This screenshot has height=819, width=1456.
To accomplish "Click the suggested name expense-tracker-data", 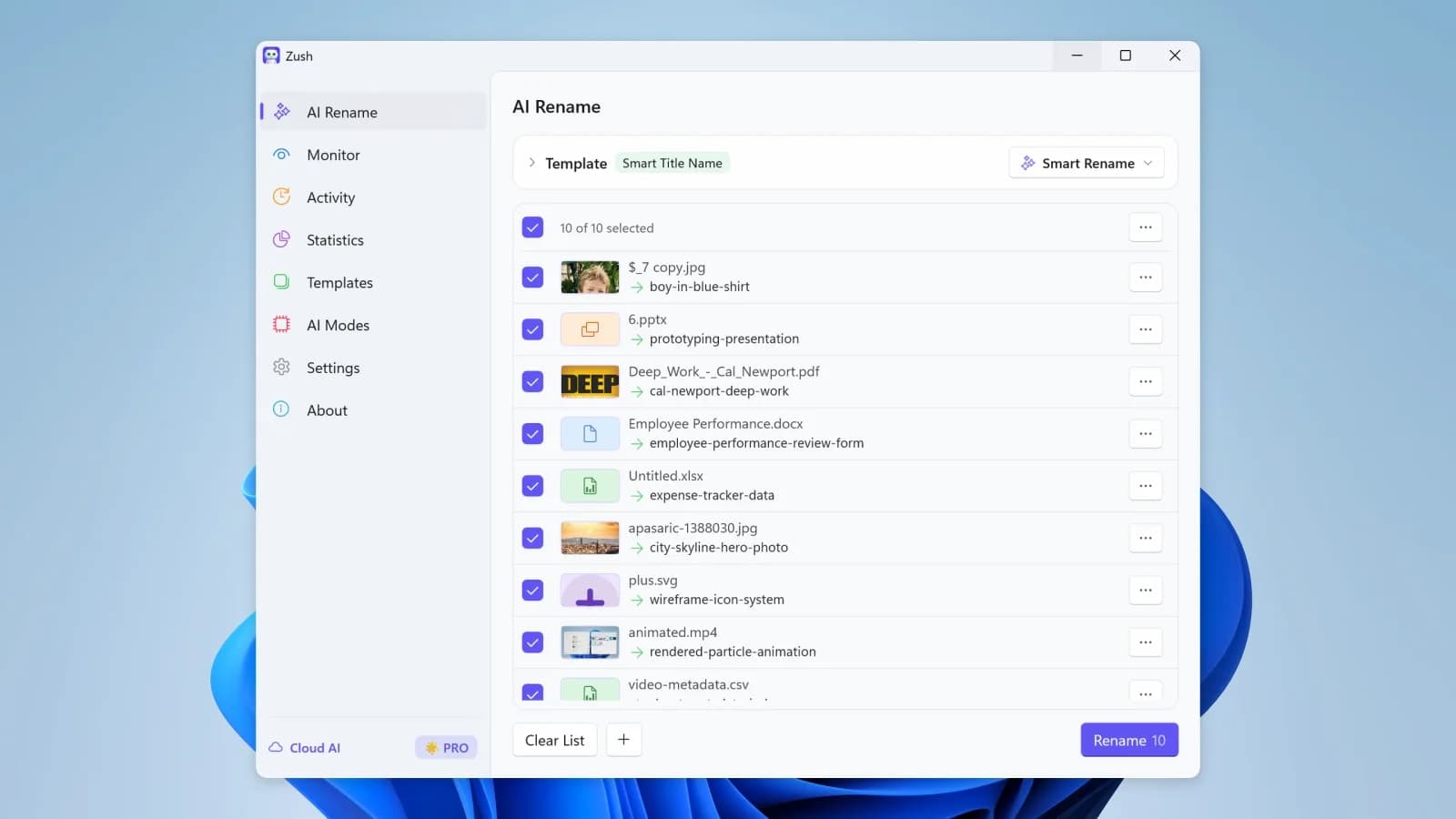I will [712, 495].
